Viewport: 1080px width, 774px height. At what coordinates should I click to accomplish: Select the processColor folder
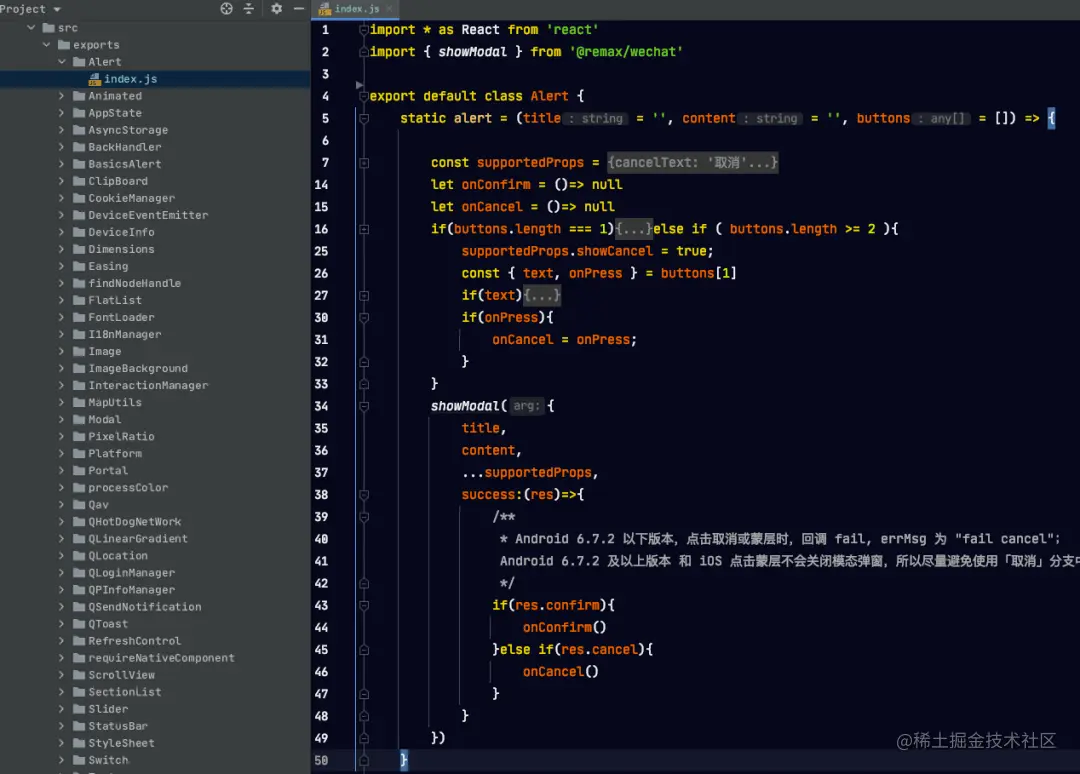tap(128, 488)
